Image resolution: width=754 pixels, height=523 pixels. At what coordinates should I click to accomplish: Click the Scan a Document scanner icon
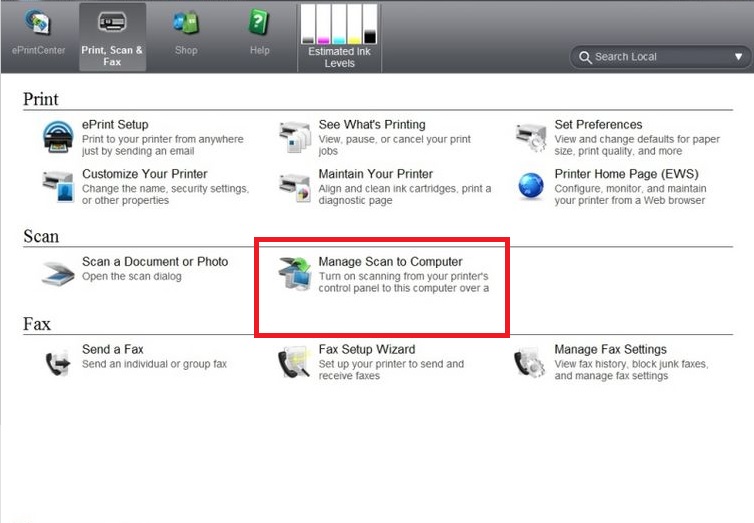click(58, 274)
